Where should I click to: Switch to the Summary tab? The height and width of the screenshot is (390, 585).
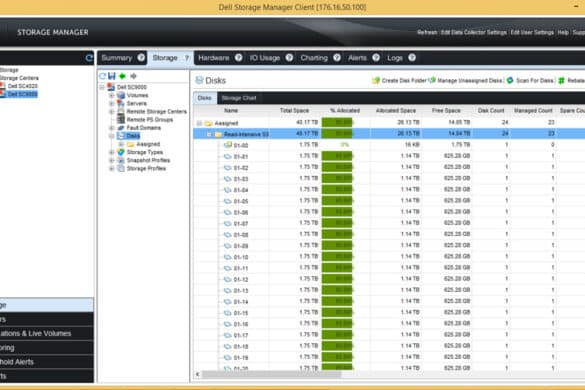[x=117, y=58]
